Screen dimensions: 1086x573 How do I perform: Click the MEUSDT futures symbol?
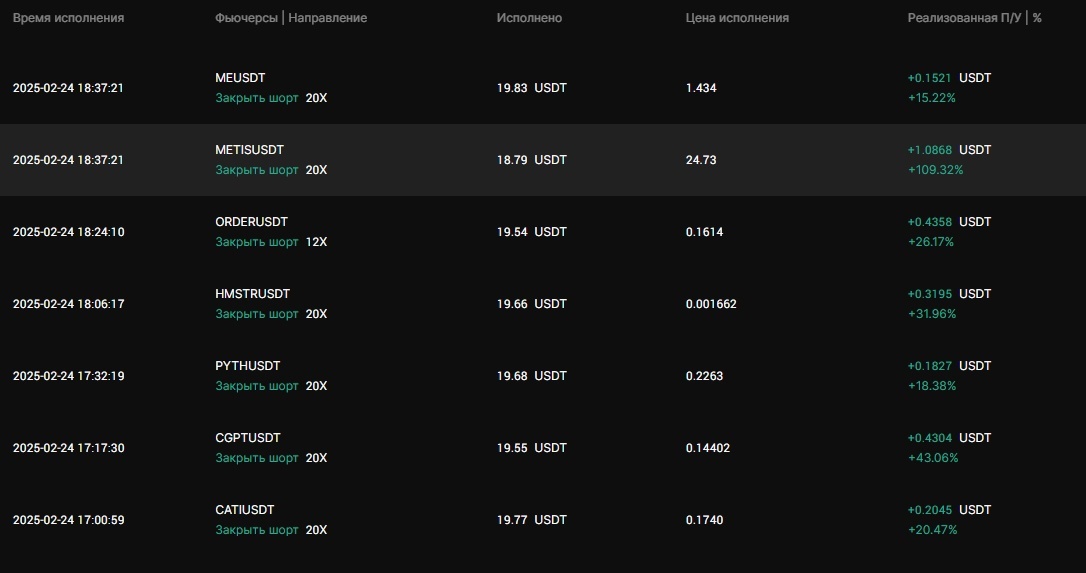tap(240, 78)
